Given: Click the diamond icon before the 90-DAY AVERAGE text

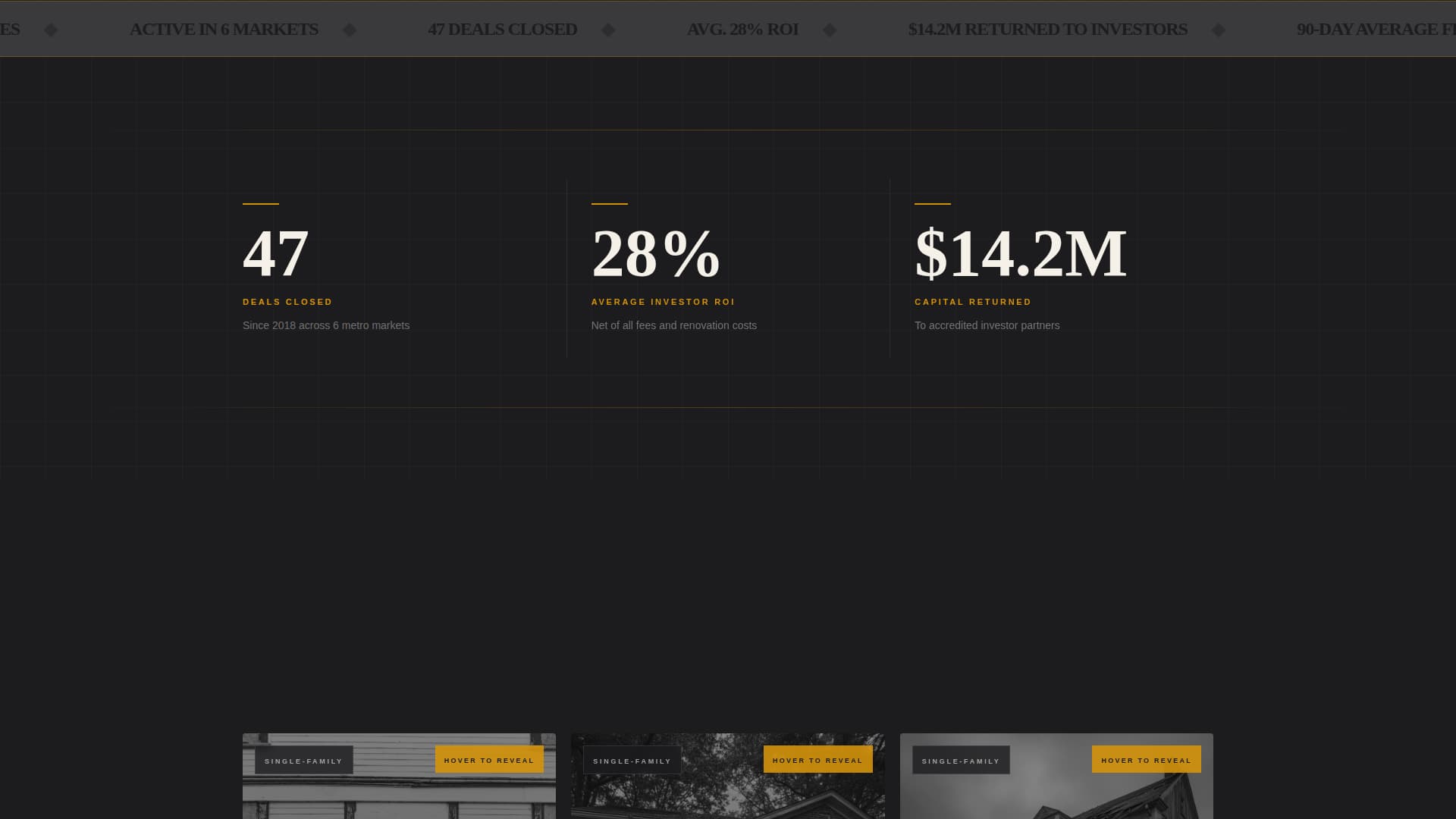Looking at the screenshot, I should [1219, 30].
